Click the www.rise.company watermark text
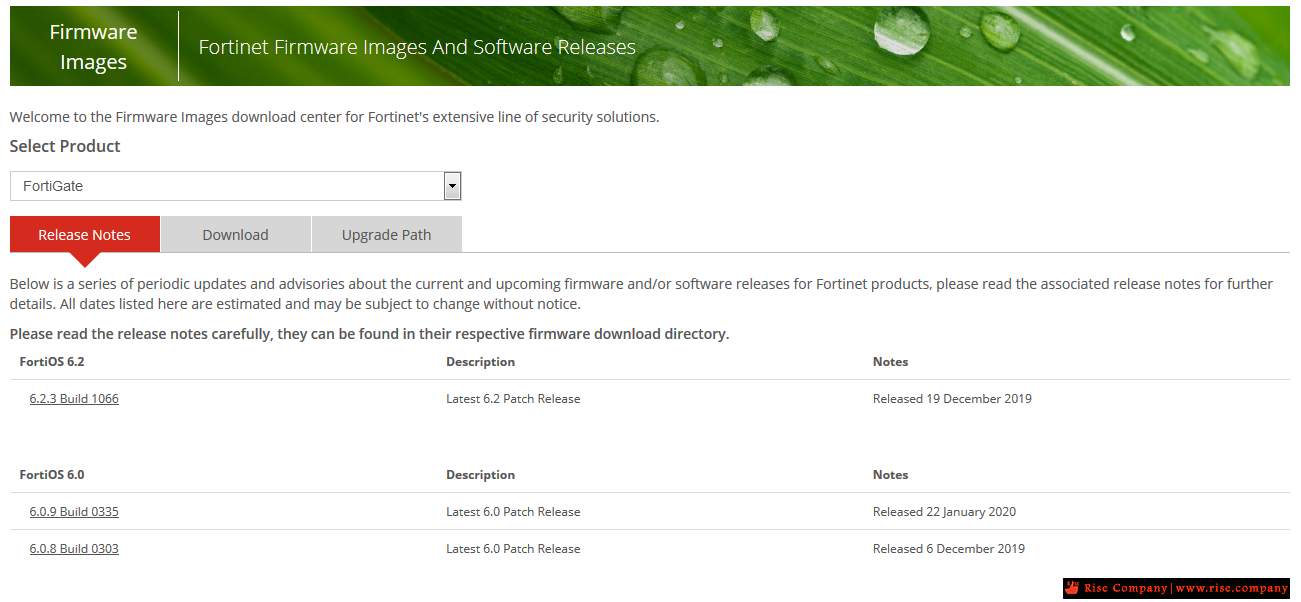Image resolution: width=1301 pixels, height=602 pixels. (x=1231, y=588)
